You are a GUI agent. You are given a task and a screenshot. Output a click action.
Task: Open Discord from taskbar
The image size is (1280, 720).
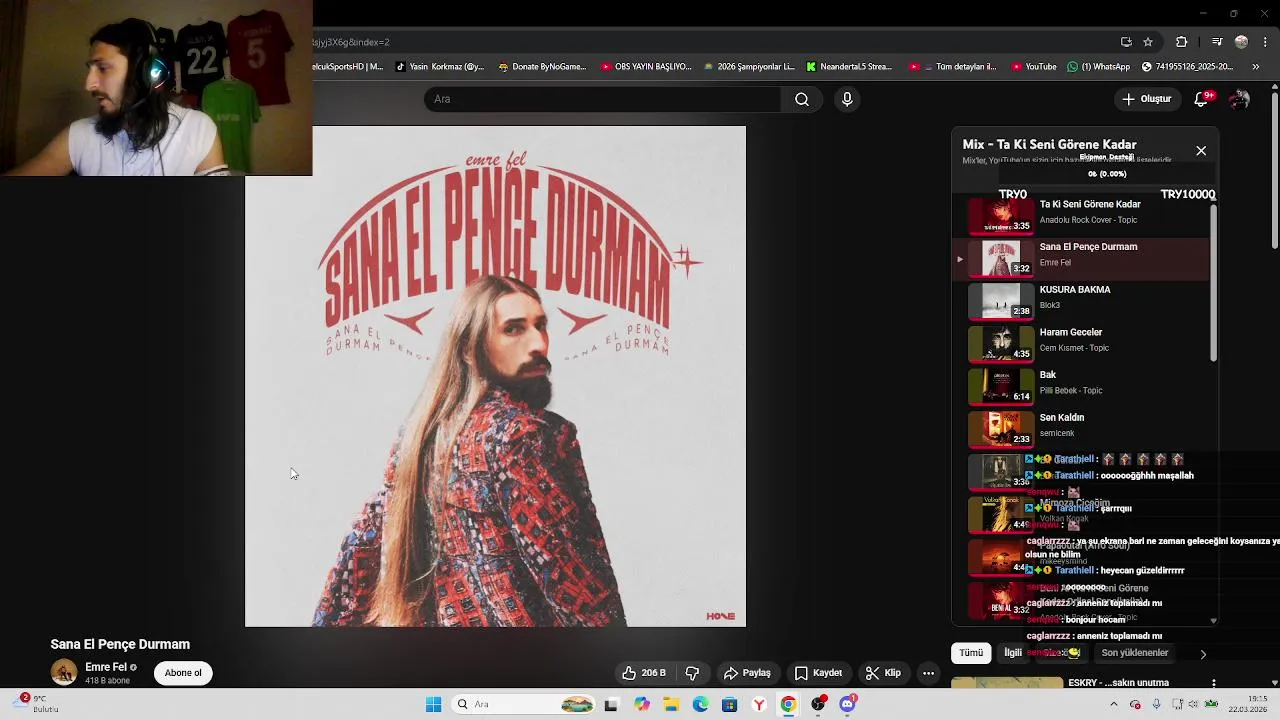(x=847, y=705)
